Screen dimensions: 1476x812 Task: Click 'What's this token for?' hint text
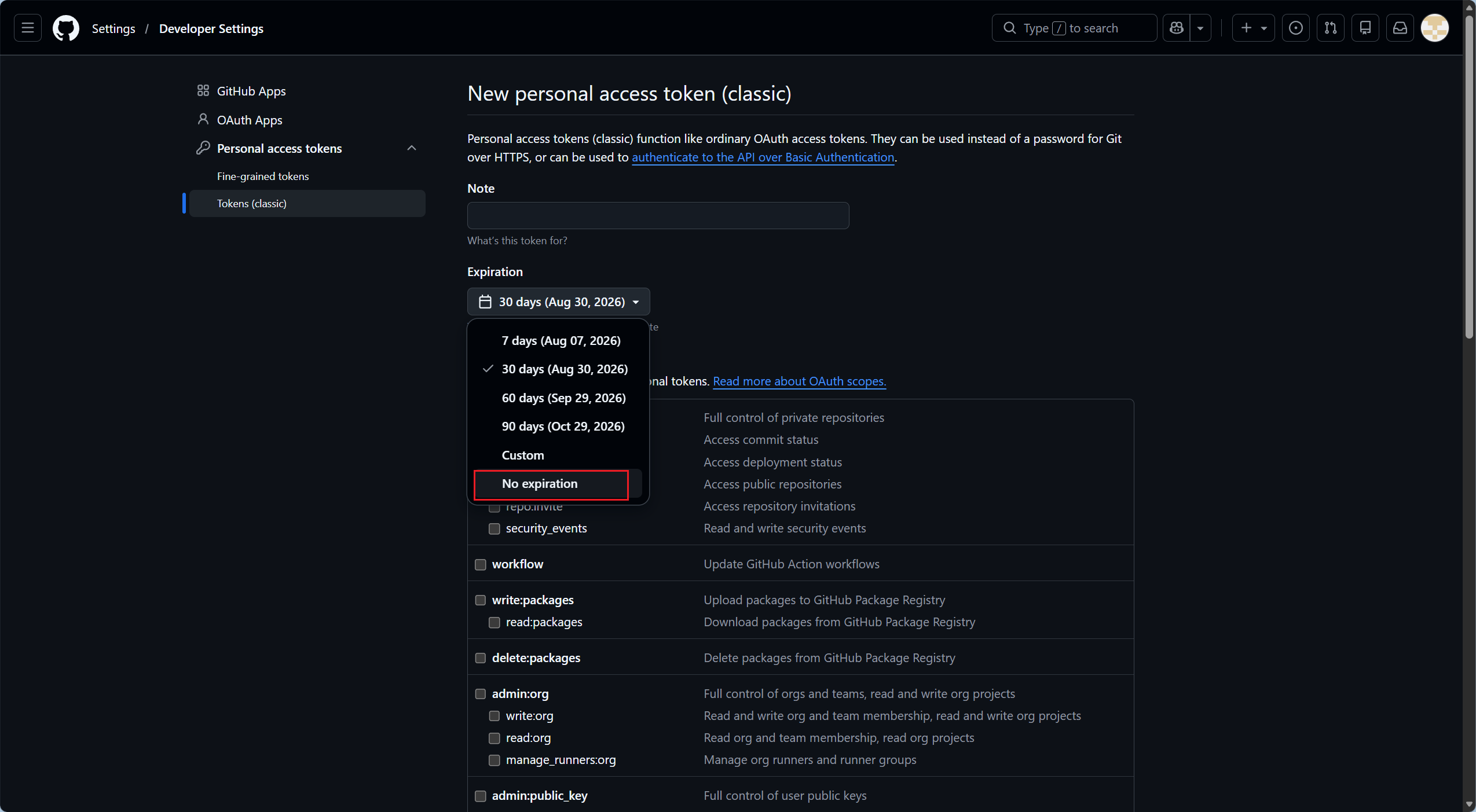pyautogui.click(x=517, y=241)
